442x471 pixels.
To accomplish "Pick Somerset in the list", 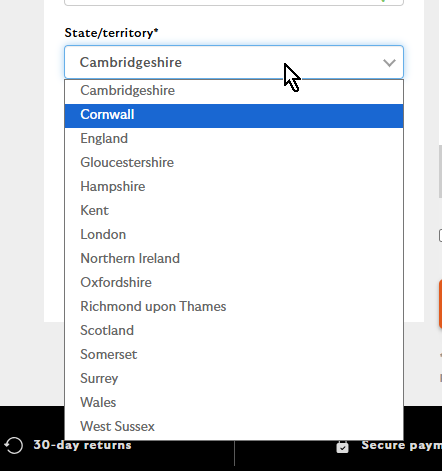I will click(234, 355).
